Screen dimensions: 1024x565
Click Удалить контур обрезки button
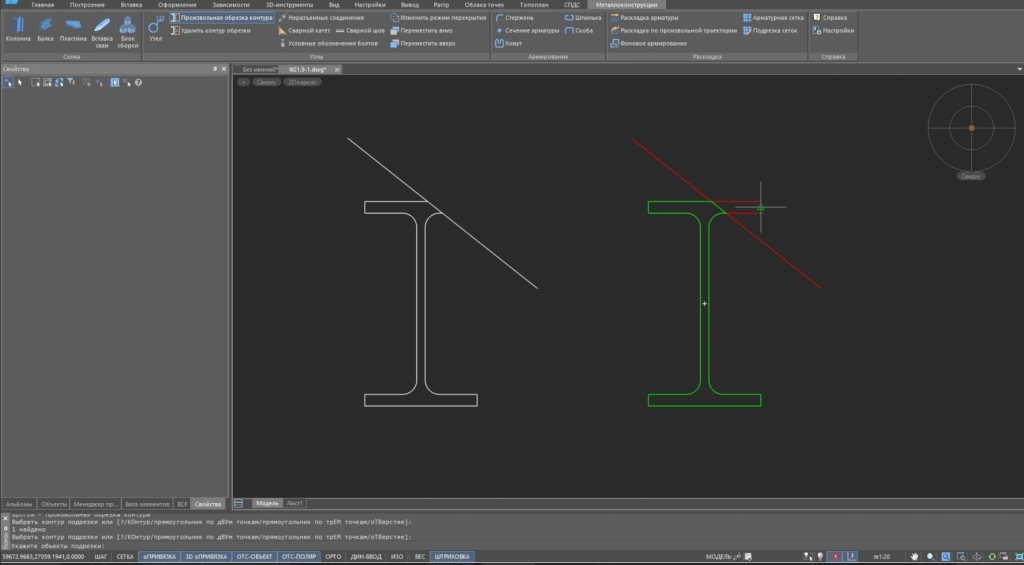tap(210, 31)
